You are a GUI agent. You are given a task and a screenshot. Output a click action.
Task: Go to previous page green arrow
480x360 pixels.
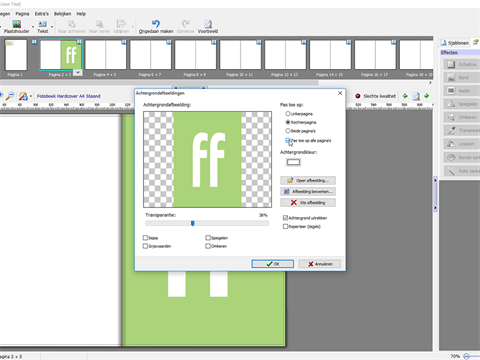[x=405, y=96]
